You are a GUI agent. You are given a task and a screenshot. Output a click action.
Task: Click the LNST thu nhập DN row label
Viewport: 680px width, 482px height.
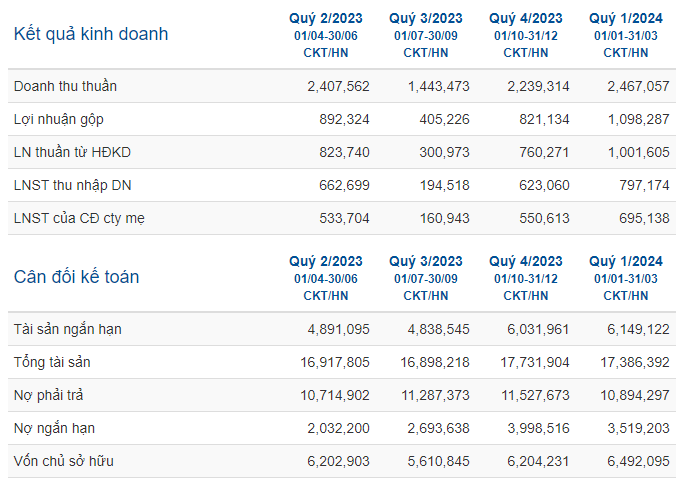[72, 186]
